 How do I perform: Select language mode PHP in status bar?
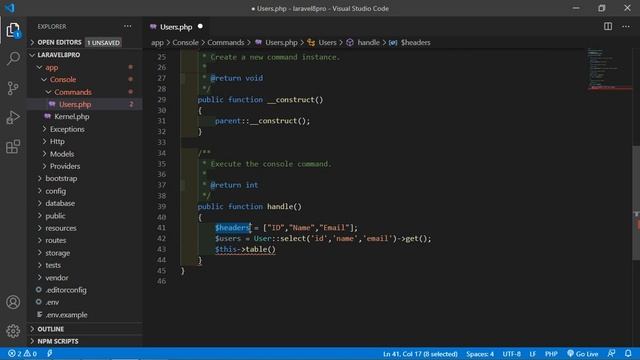551,354
